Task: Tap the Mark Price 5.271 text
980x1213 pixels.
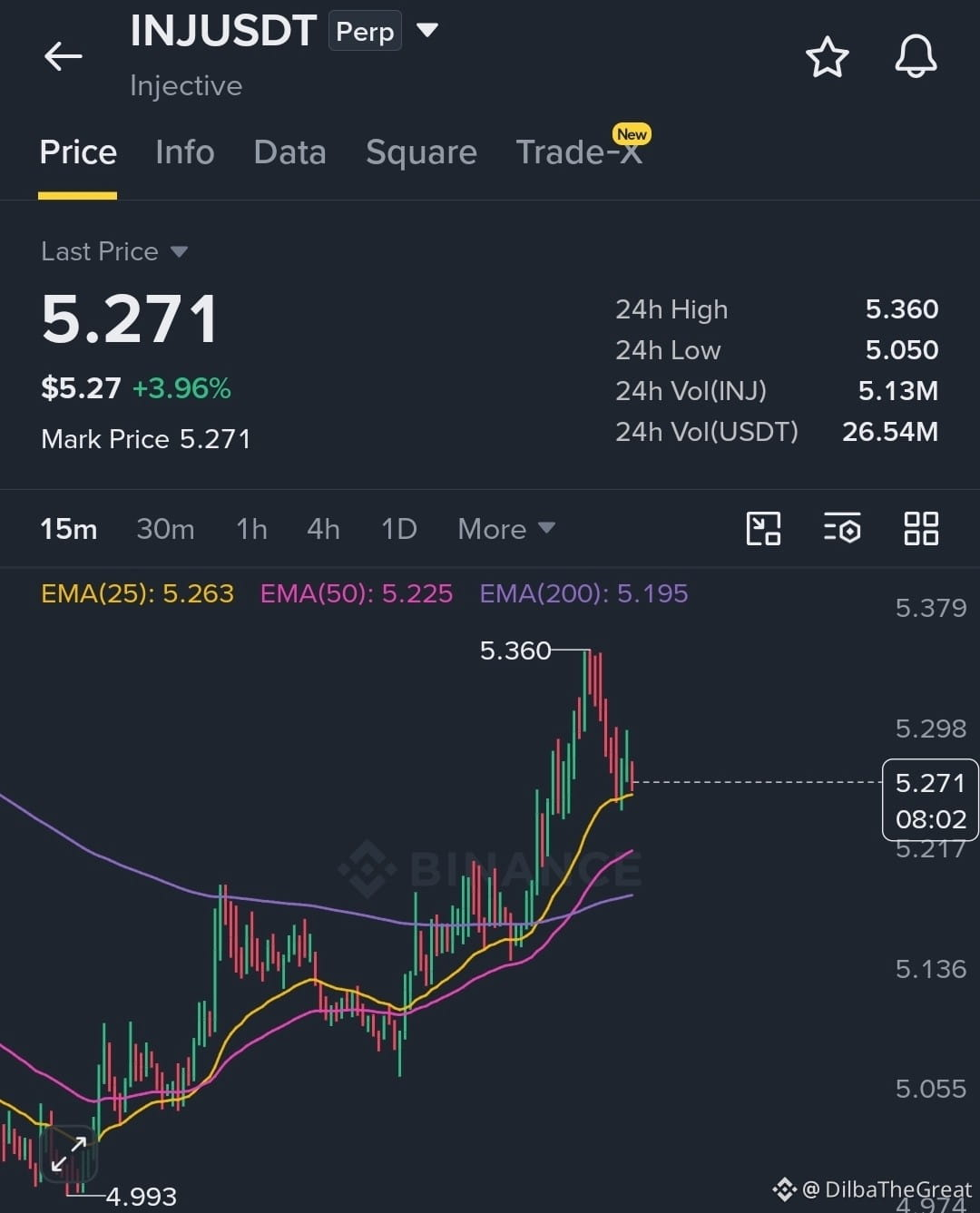Action: pyautogui.click(x=145, y=439)
